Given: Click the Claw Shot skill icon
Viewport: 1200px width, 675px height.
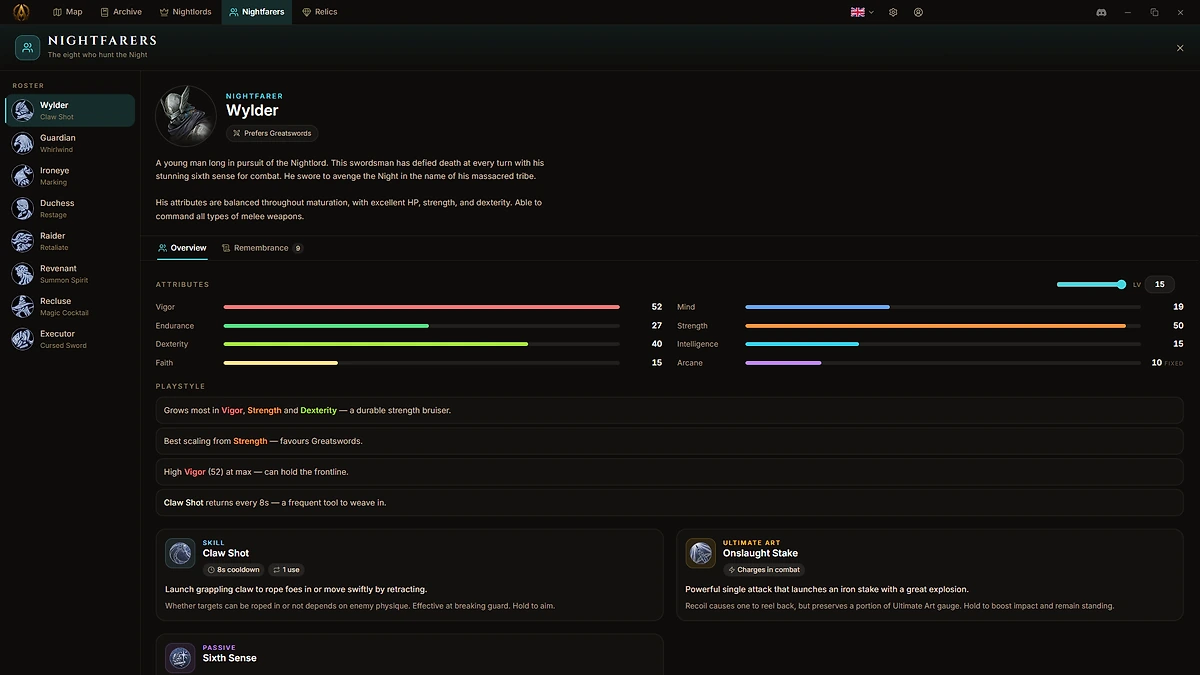Looking at the screenshot, I should (180, 553).
